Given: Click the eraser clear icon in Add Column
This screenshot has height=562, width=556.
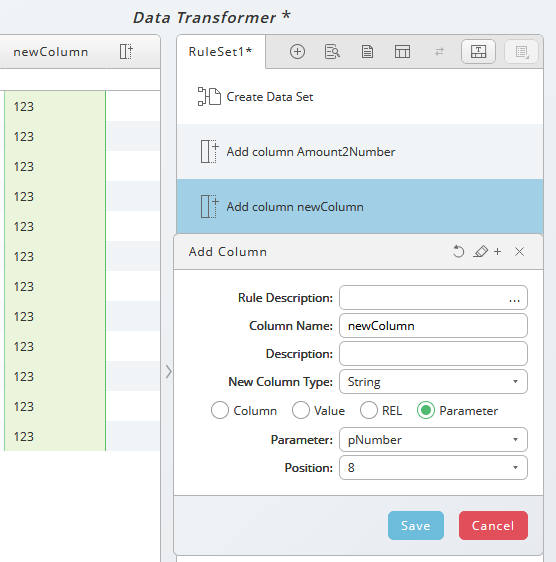Looking at the screenshot, I should click(x=480, y=252).
